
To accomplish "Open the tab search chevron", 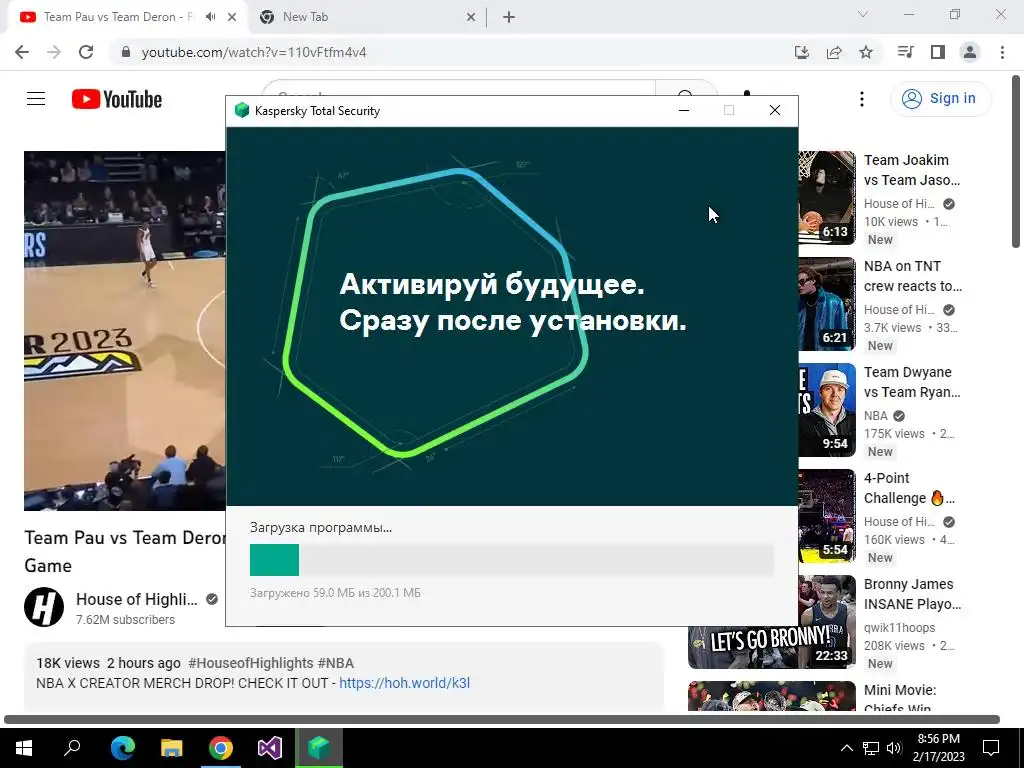I will tap(863, 14).
